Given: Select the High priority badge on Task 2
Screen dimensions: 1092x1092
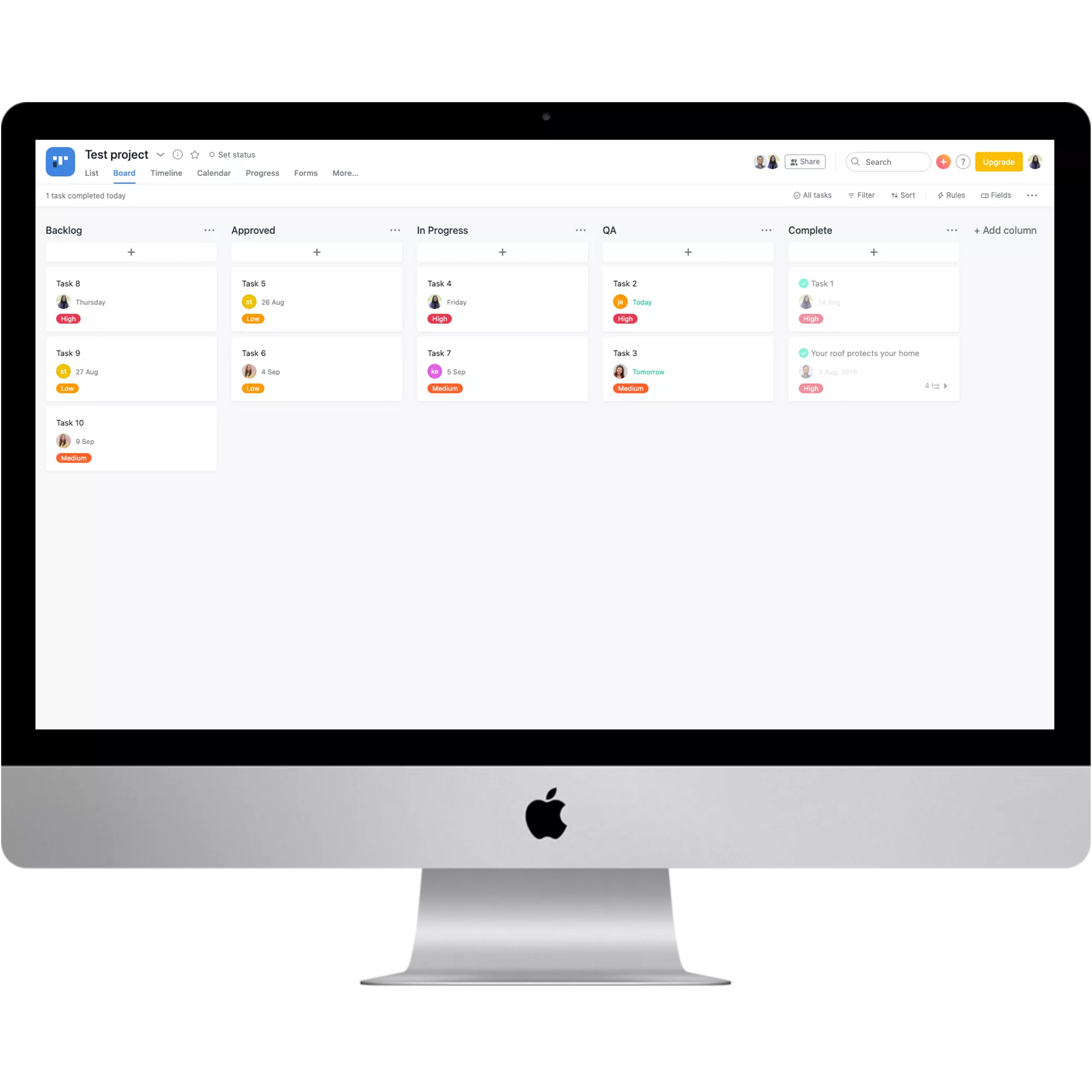Looking at the screenshot, I should 625,318.
